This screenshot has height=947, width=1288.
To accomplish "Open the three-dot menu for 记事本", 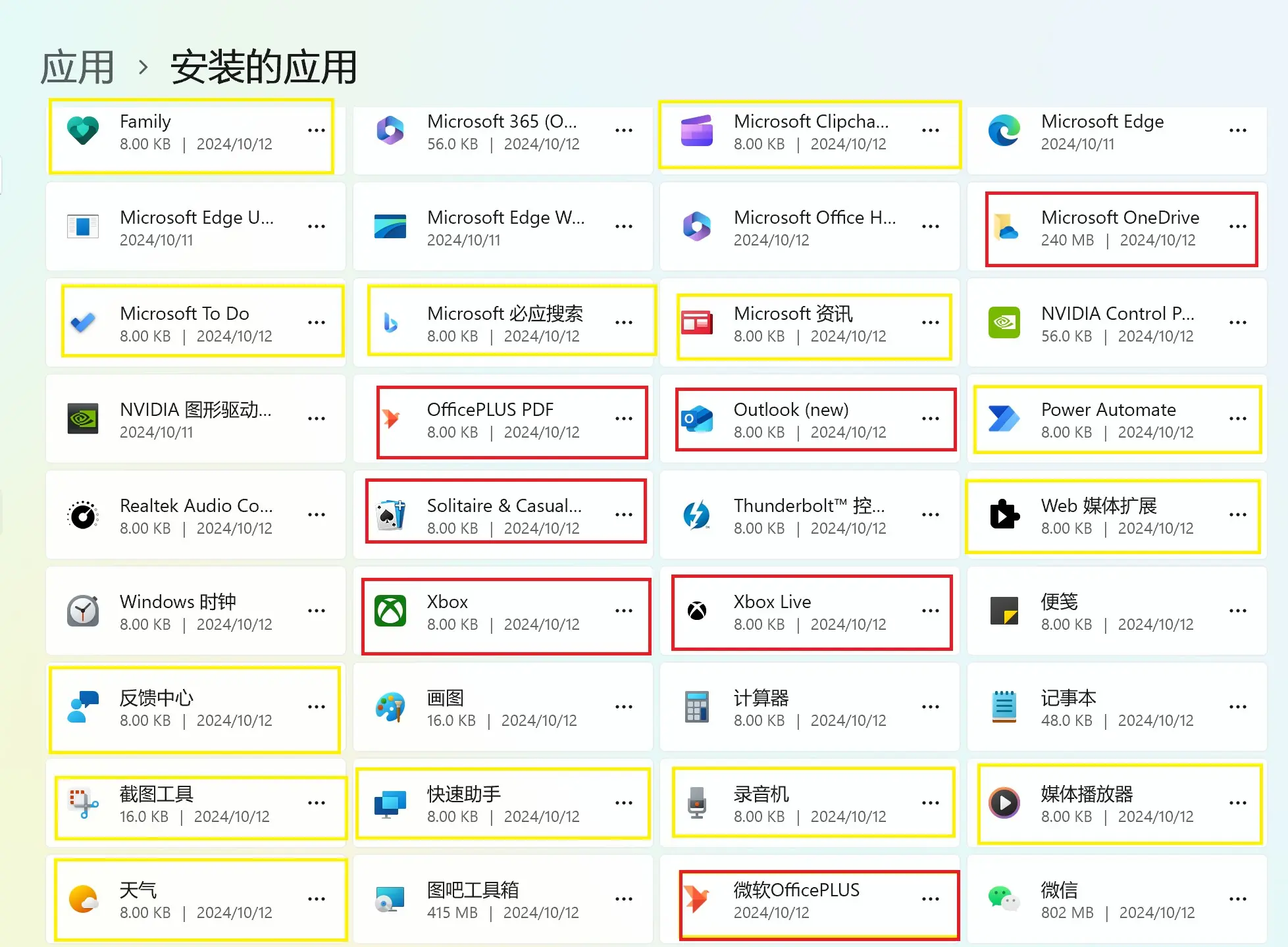I will pos(1238,707).
